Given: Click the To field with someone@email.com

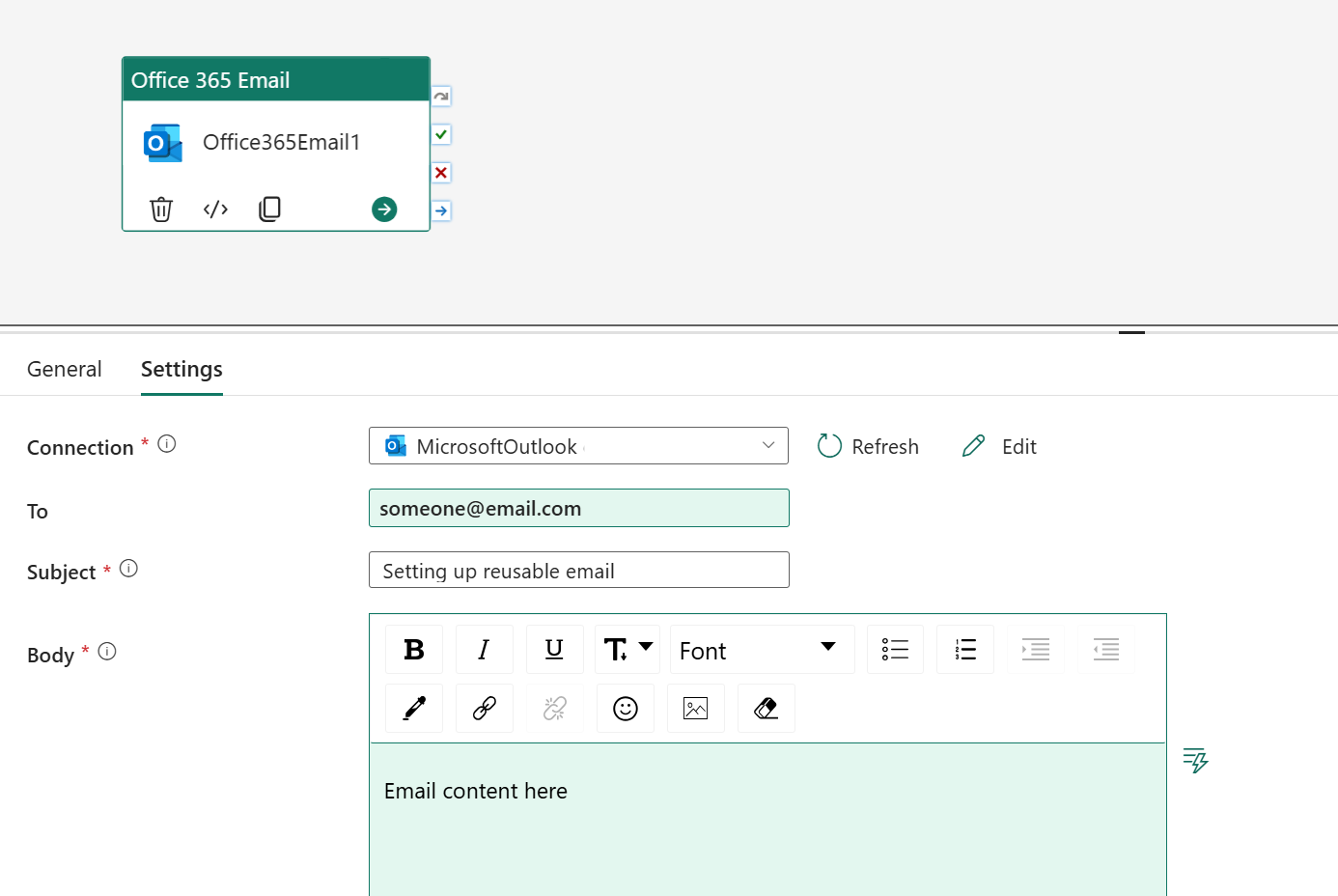Looking at the screenshot, I should (x=578, y=508).
